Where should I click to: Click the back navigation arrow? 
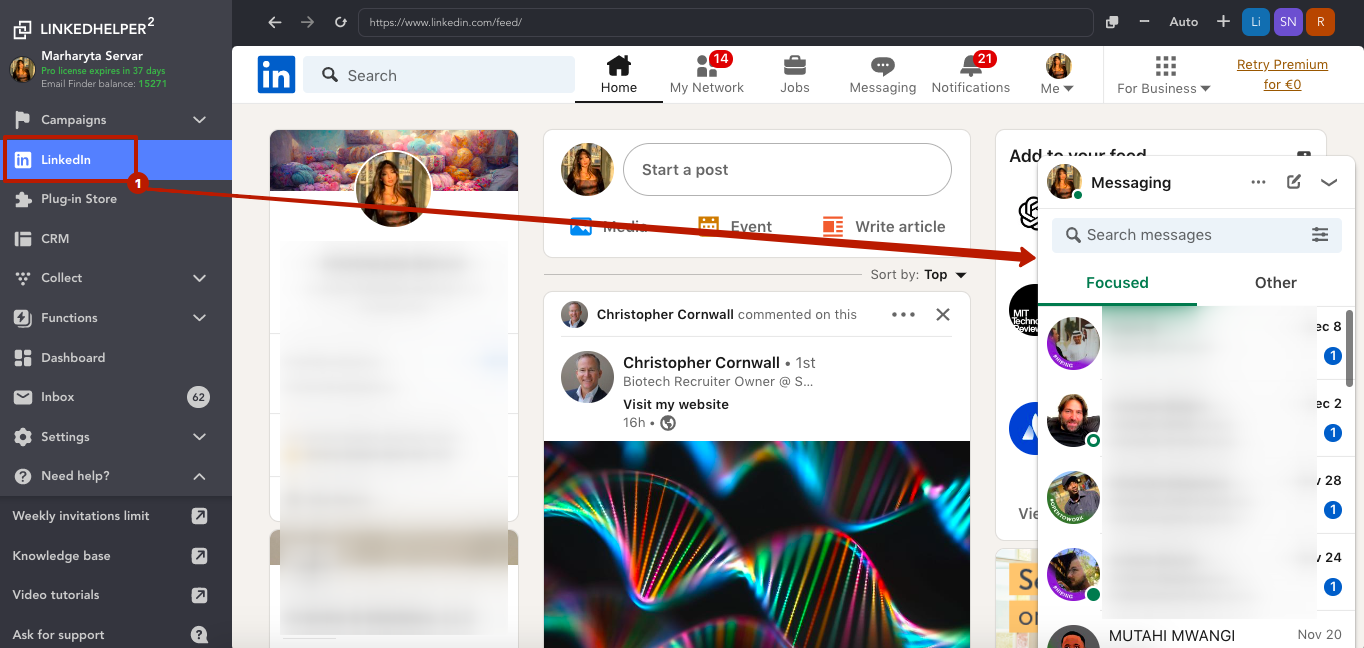point(273,21)
